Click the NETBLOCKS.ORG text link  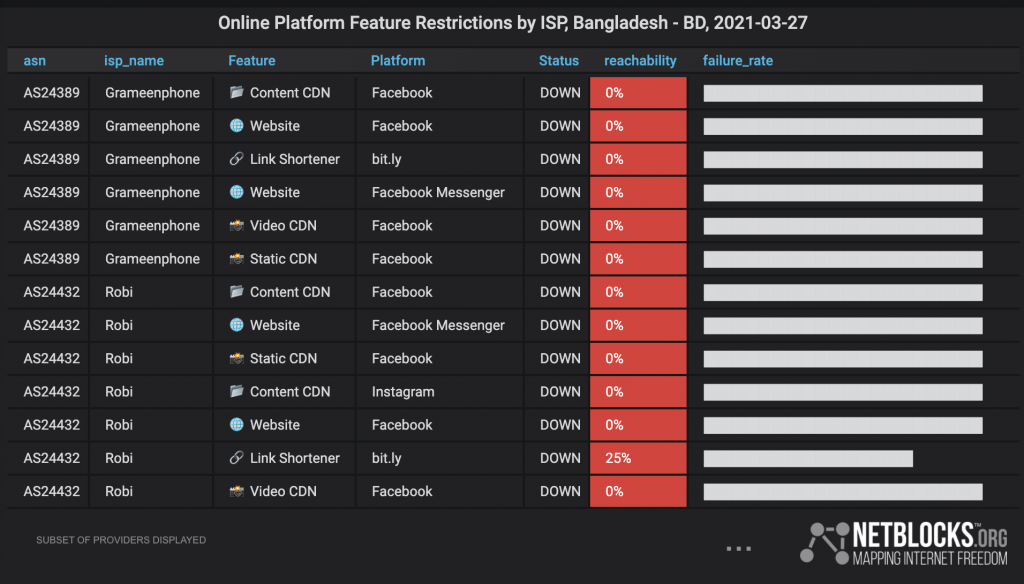pos(929,535)
